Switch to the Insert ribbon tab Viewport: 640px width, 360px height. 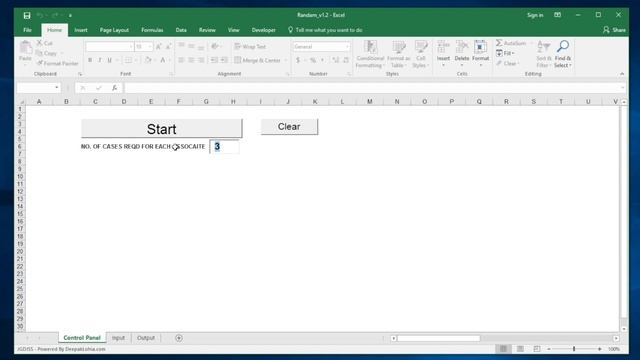[x=81, y=30]
